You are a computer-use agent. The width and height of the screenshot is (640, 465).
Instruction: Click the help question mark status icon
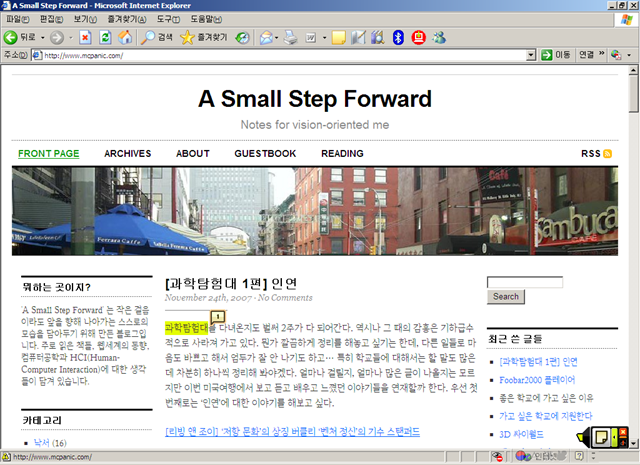(578, 456)
